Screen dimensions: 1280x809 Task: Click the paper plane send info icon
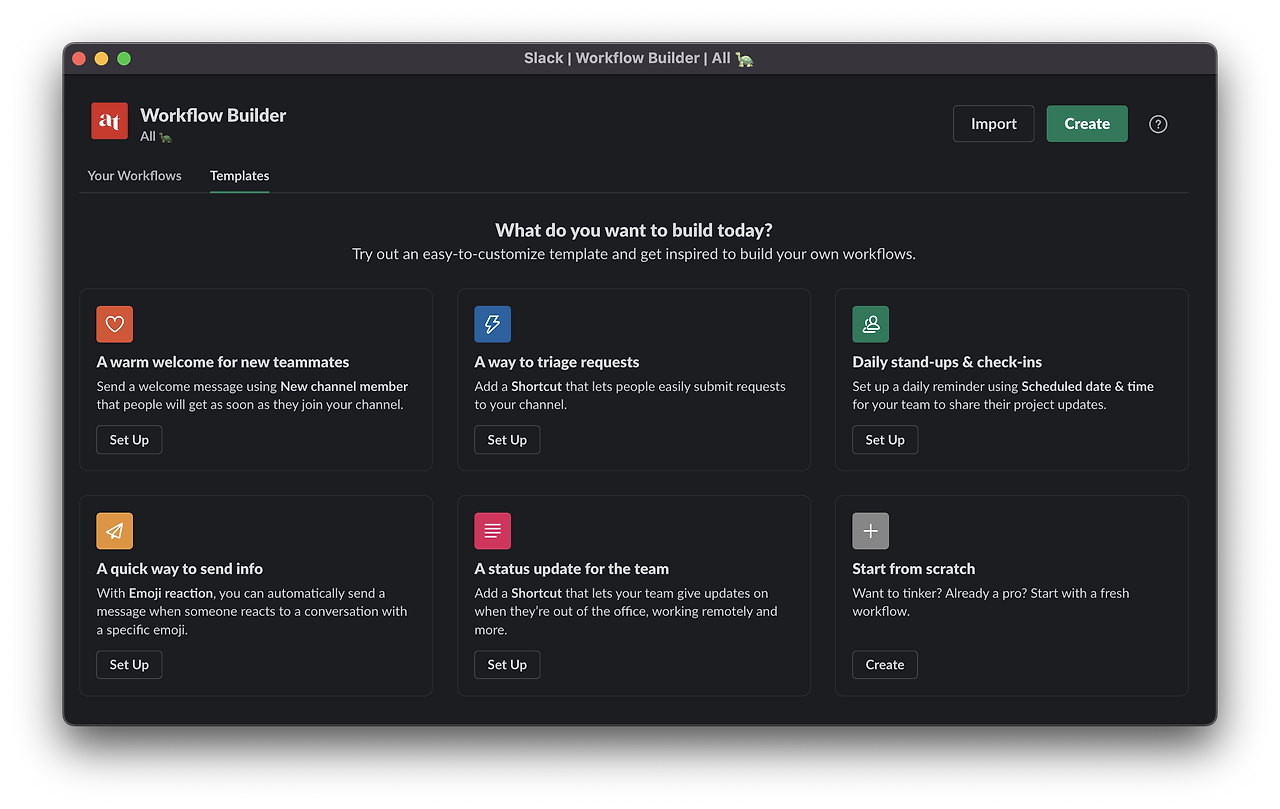tap(115, 531)
